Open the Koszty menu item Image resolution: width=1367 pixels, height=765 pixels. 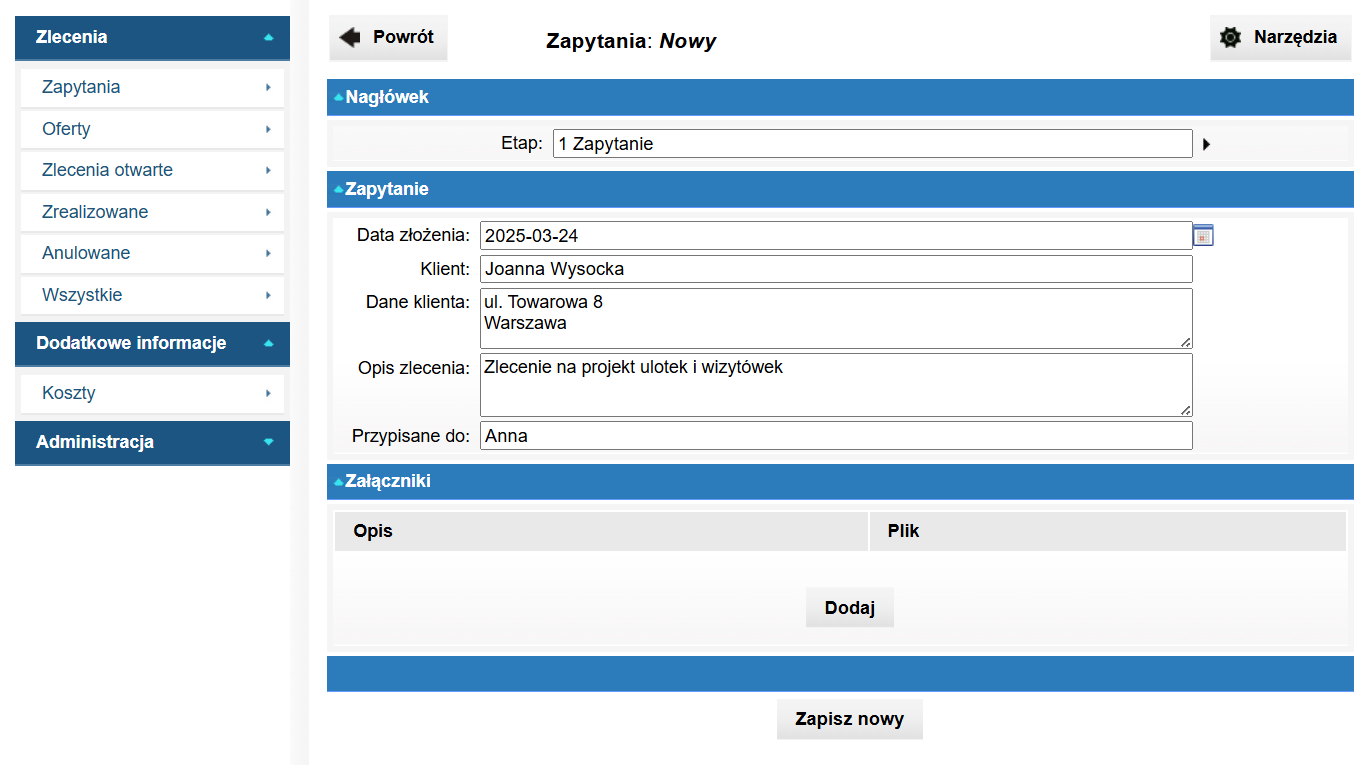[x=152, y=393]
